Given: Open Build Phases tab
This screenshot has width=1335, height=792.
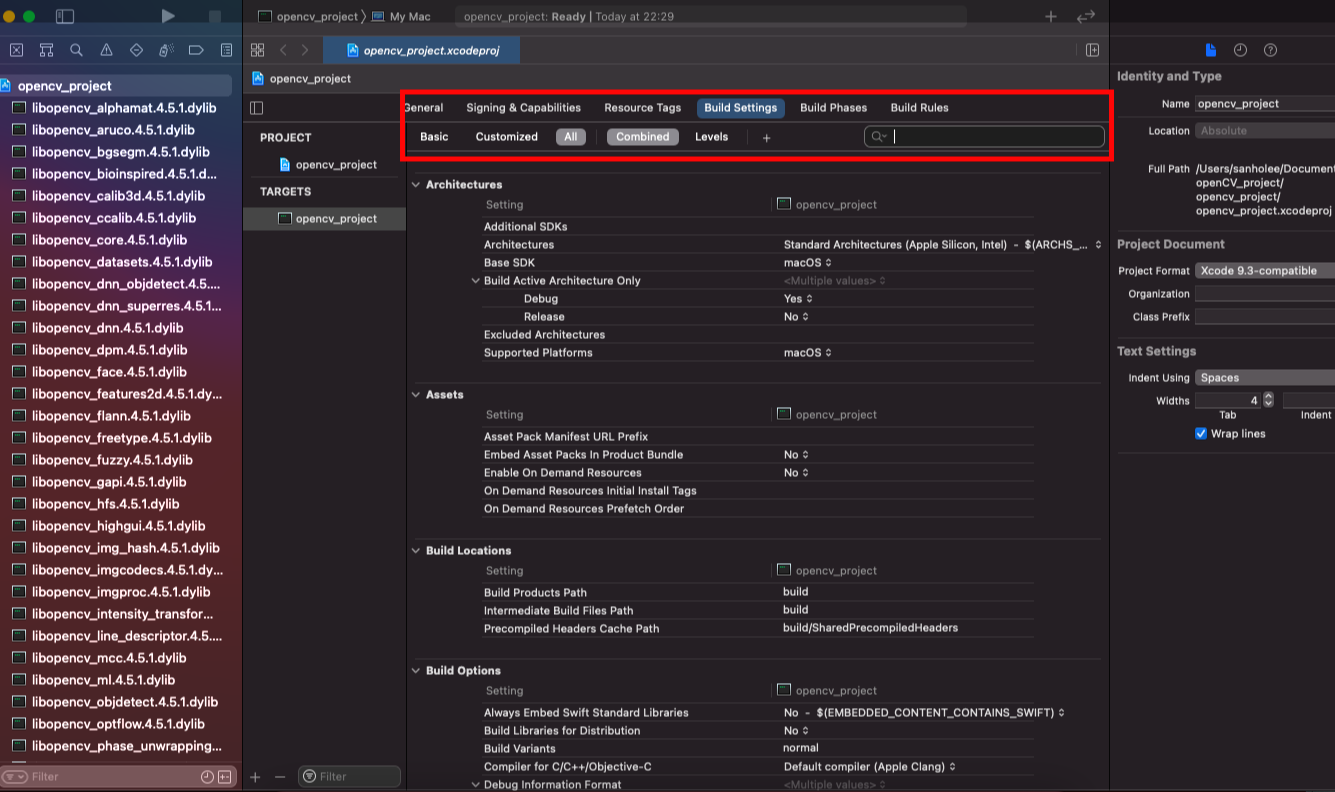Looking at the screenshot, I should click(x=833, y=108).
